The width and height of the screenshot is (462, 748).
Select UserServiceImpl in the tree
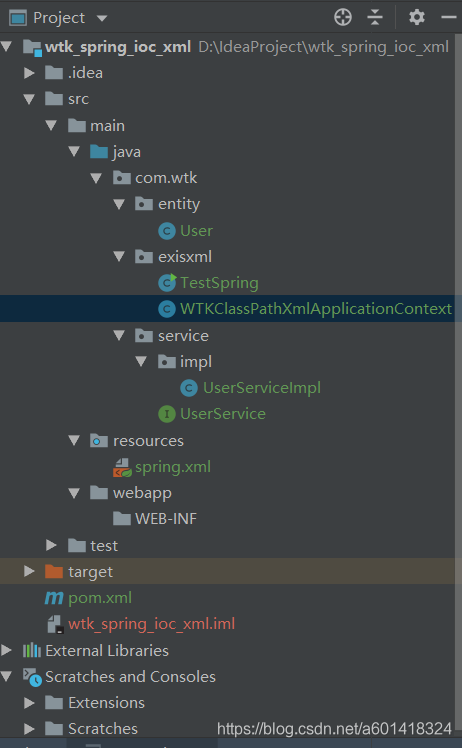(262, 388)
